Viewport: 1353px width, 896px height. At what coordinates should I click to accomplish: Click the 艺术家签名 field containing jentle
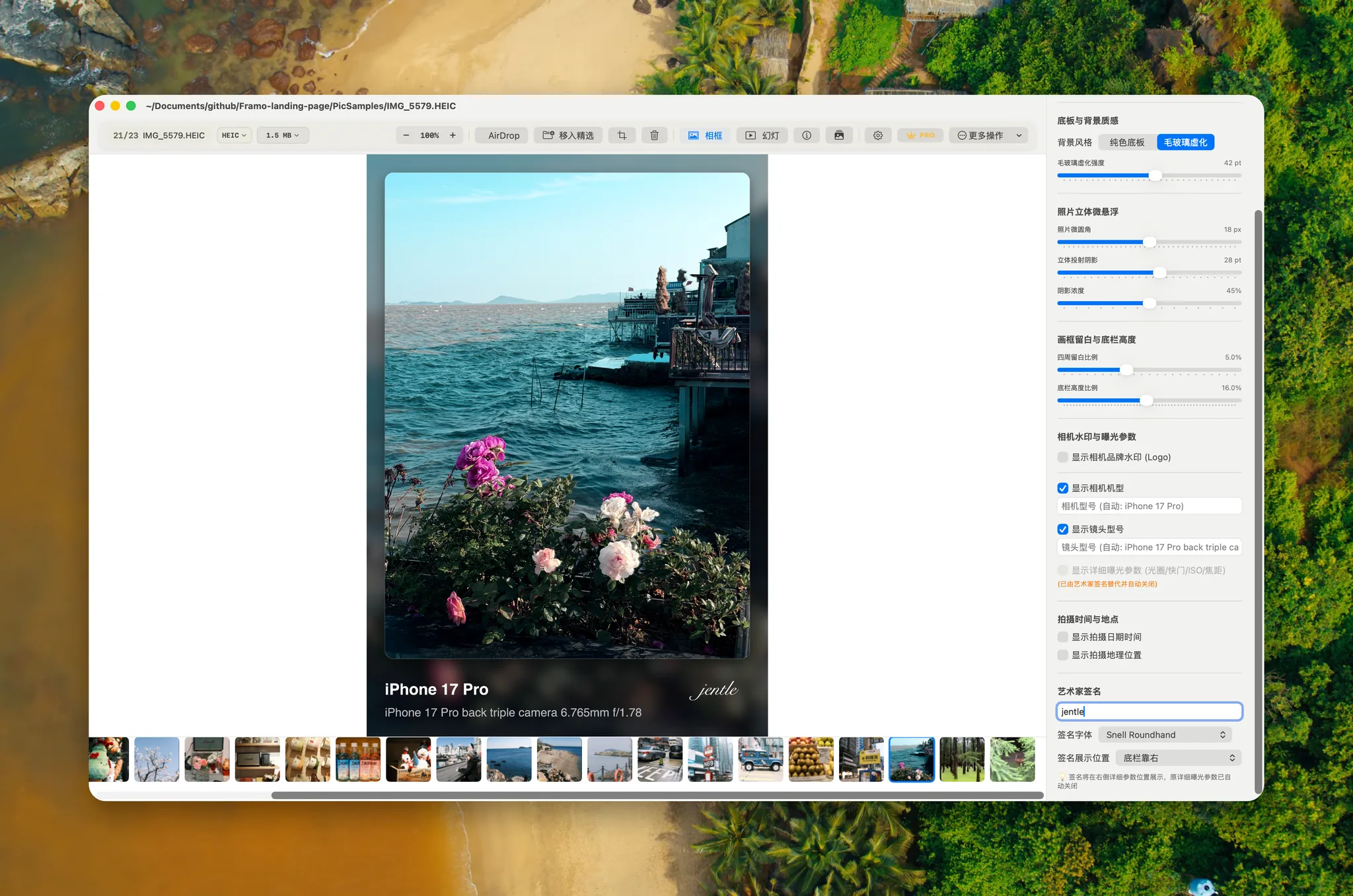coord(1150,711)
